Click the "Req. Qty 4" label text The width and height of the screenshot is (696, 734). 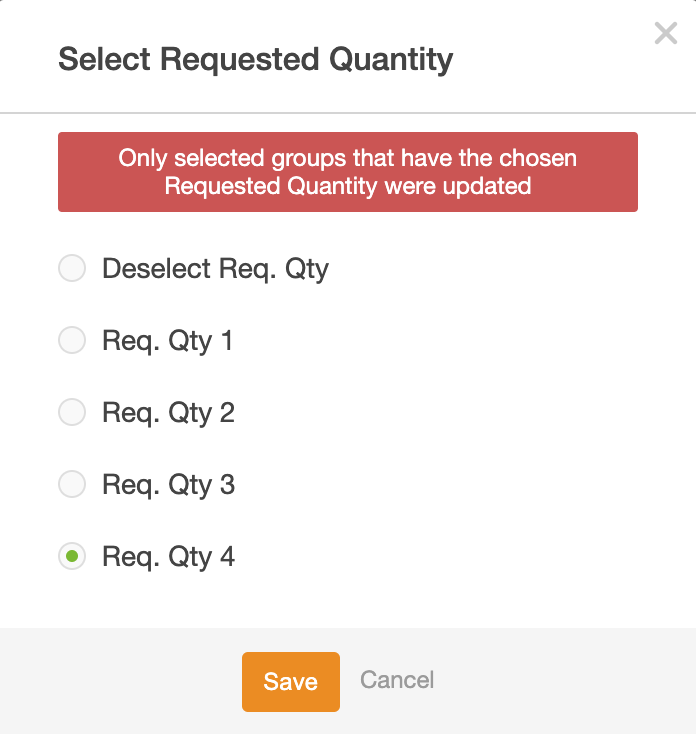point(168,557)
